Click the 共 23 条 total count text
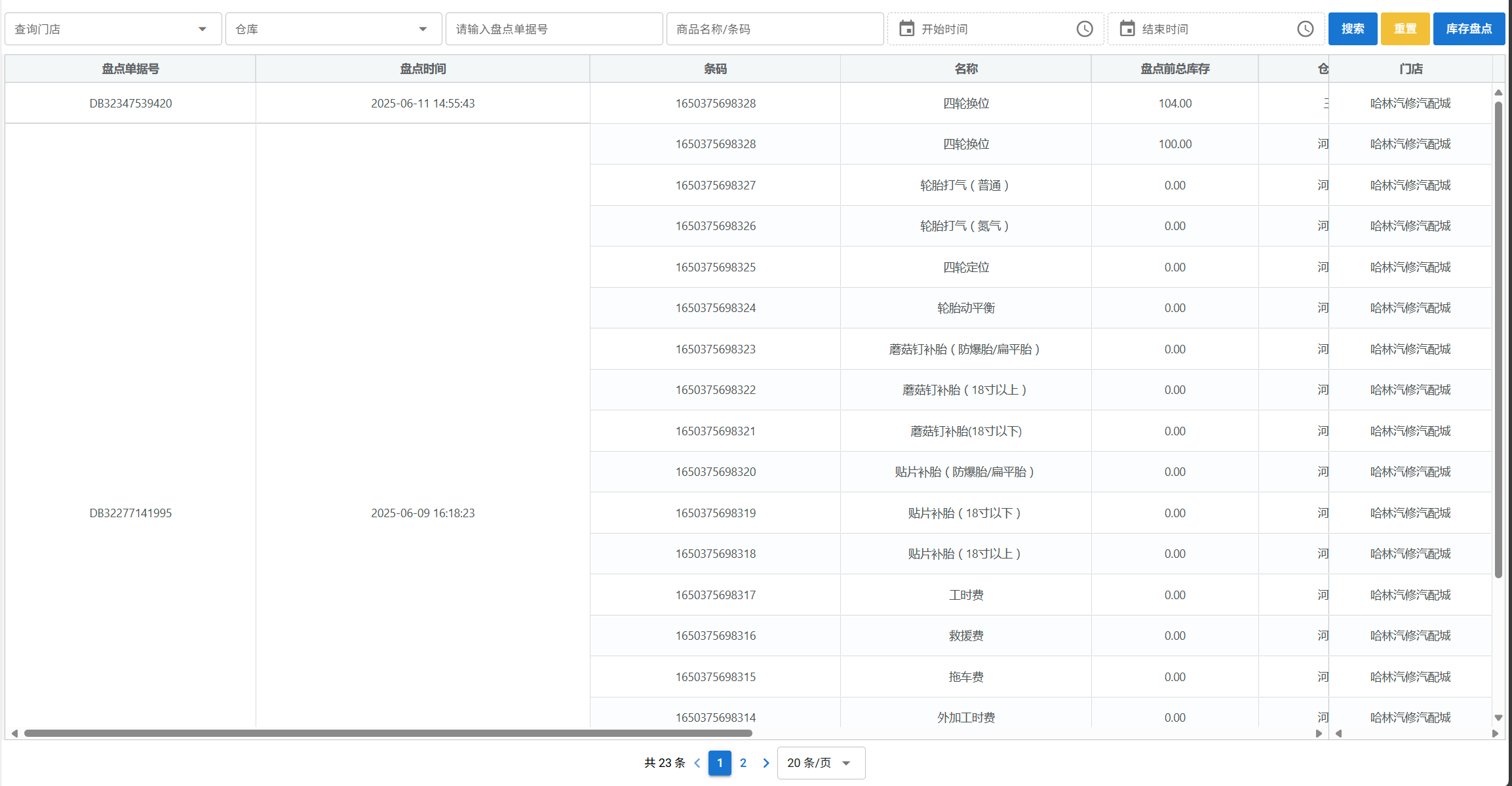The height and width of the screenshot is (786, 1512). (x=665, y=763)
